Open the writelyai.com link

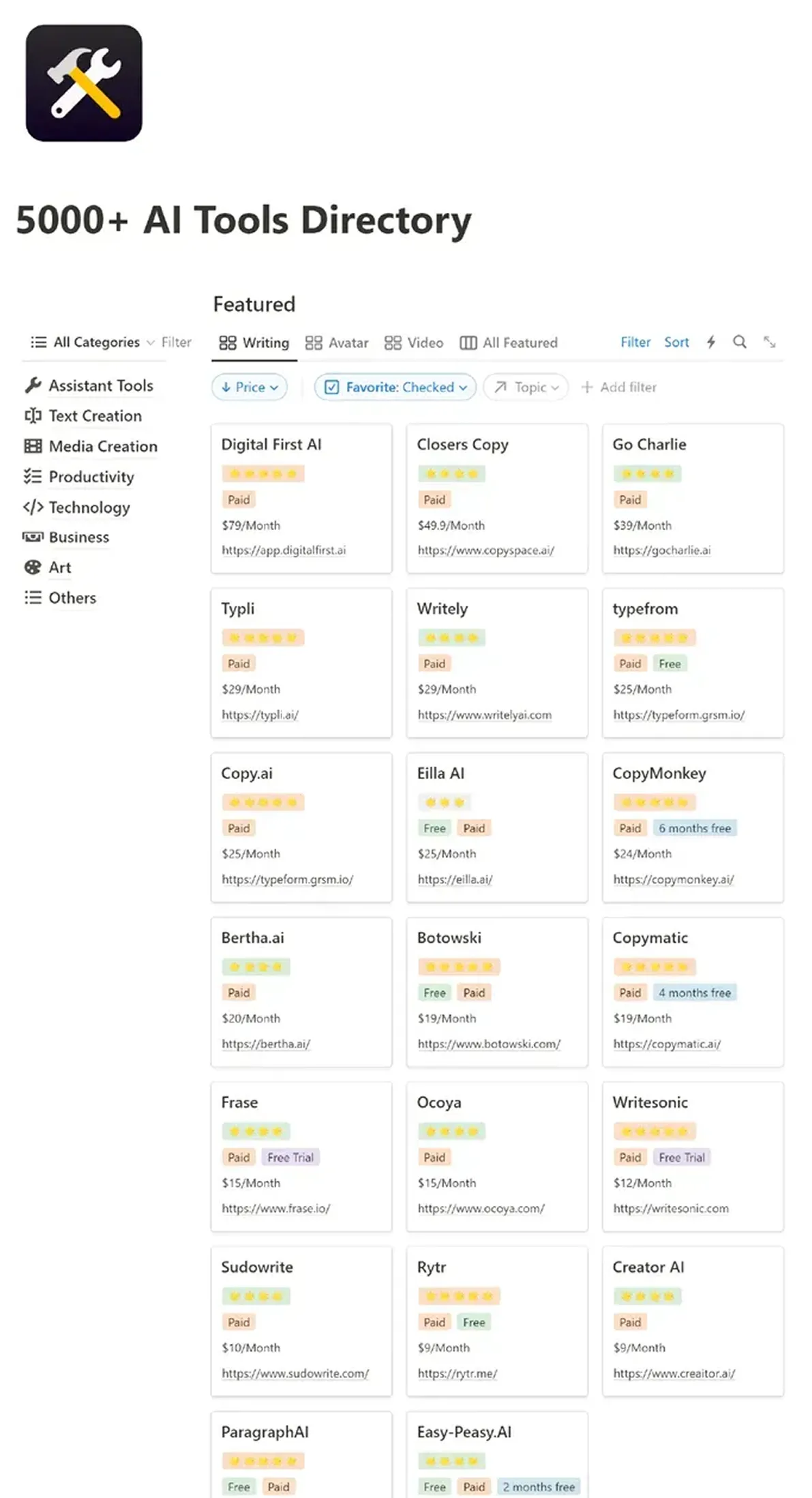(484, 715)
